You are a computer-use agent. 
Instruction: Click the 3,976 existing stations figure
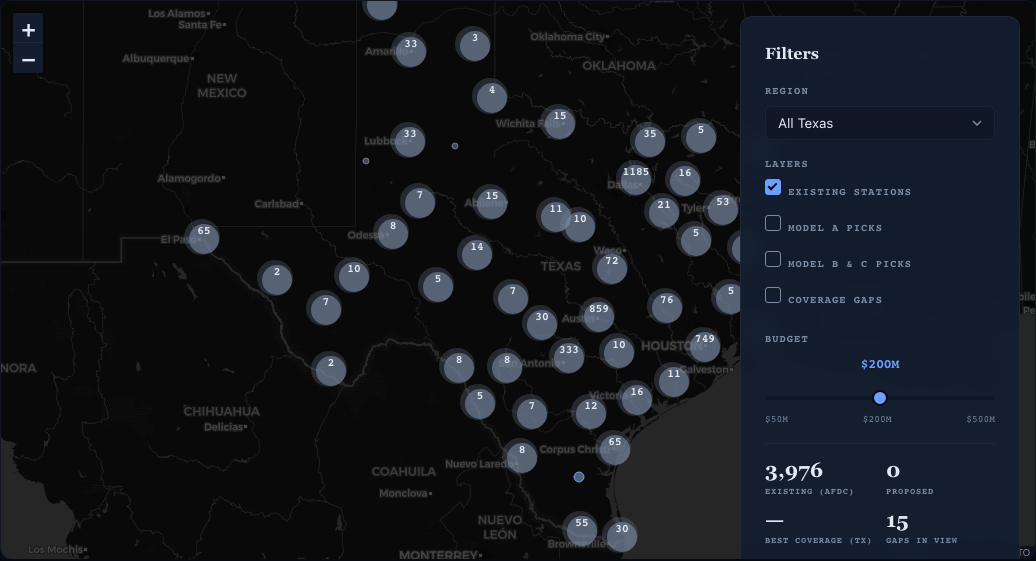tap(794, 472)
